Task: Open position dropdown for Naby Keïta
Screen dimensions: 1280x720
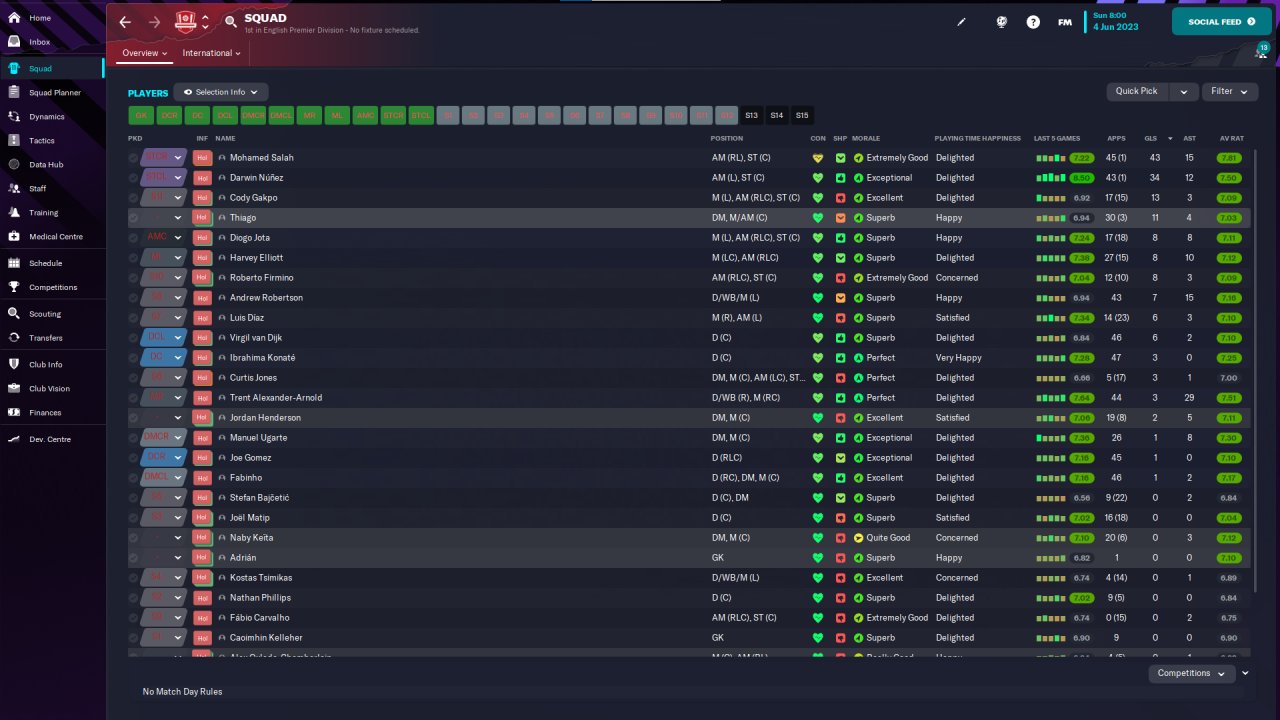Action: click(x=178, y=538)
